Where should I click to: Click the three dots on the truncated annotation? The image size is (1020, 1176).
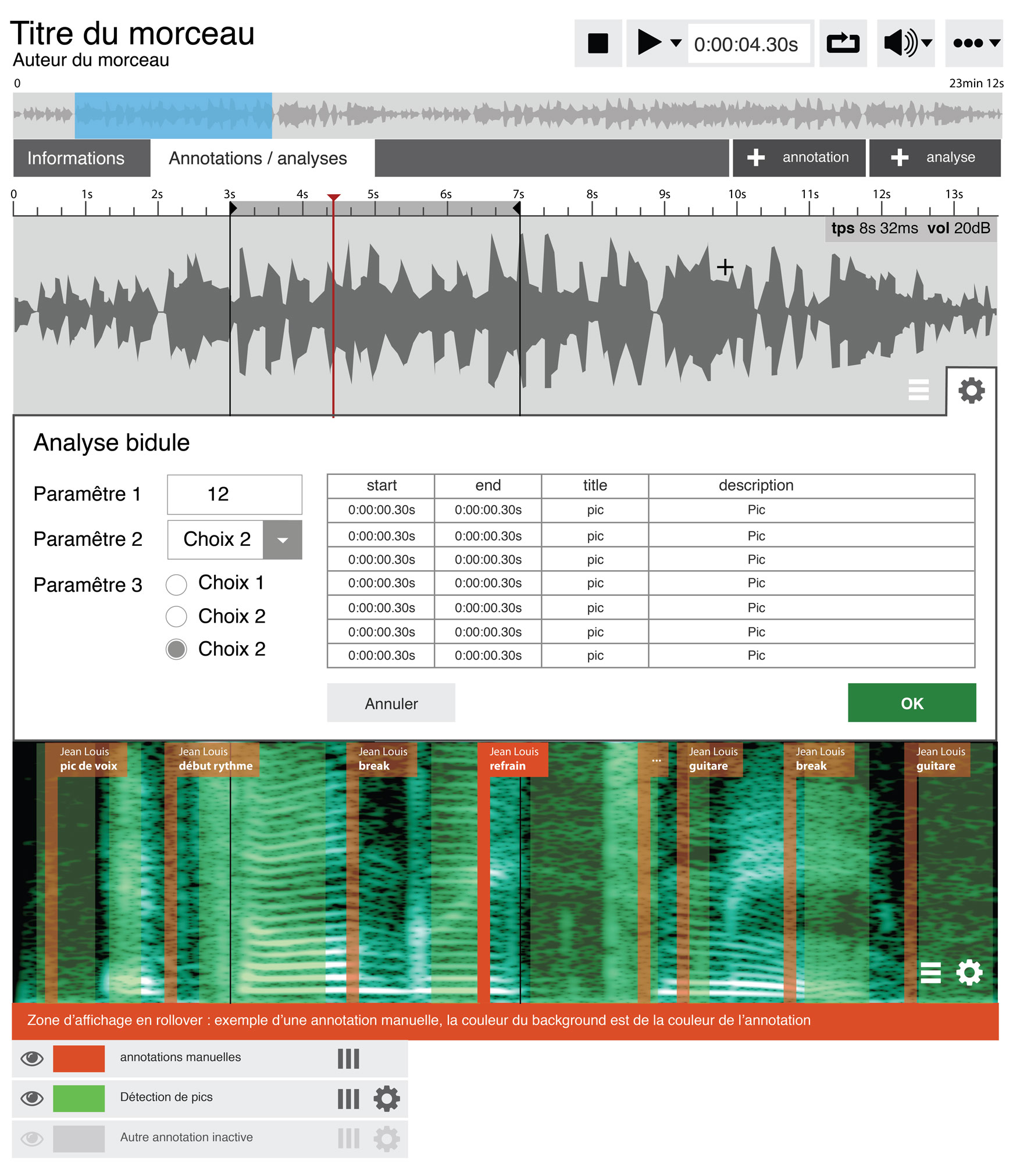[x=656, y=760]
